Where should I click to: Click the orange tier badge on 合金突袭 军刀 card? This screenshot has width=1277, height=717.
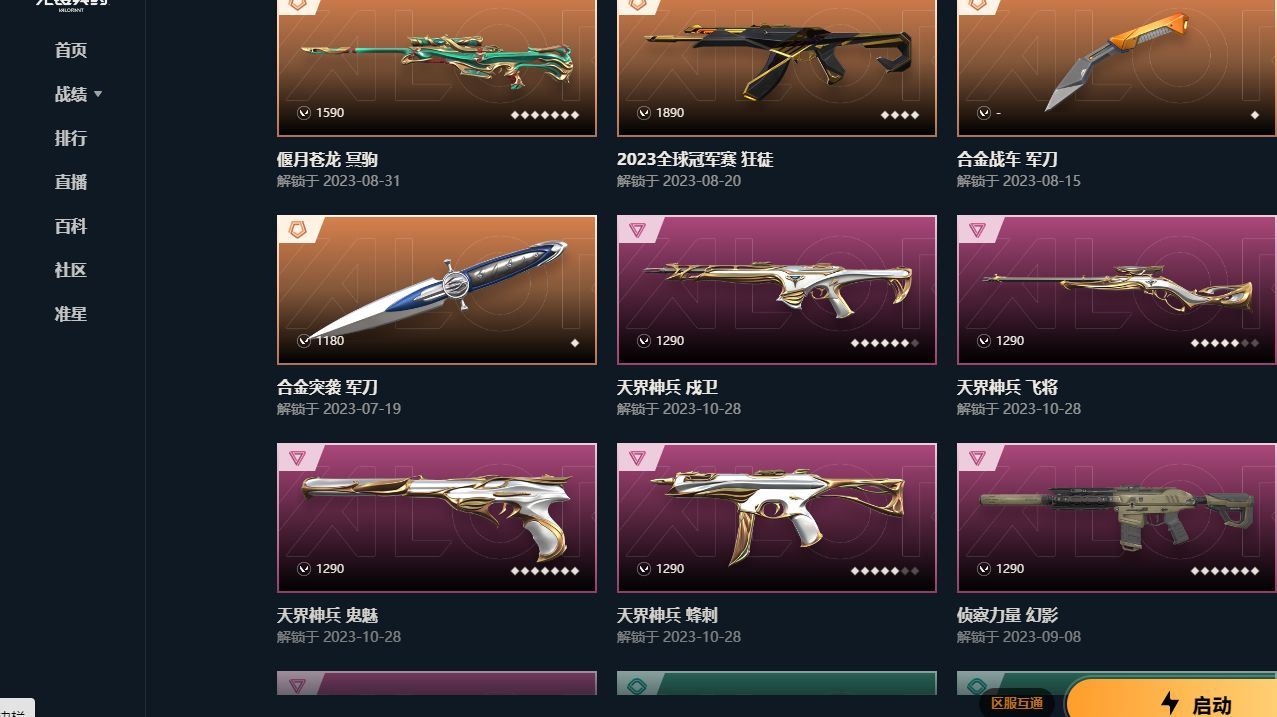[x=297, y=230]
